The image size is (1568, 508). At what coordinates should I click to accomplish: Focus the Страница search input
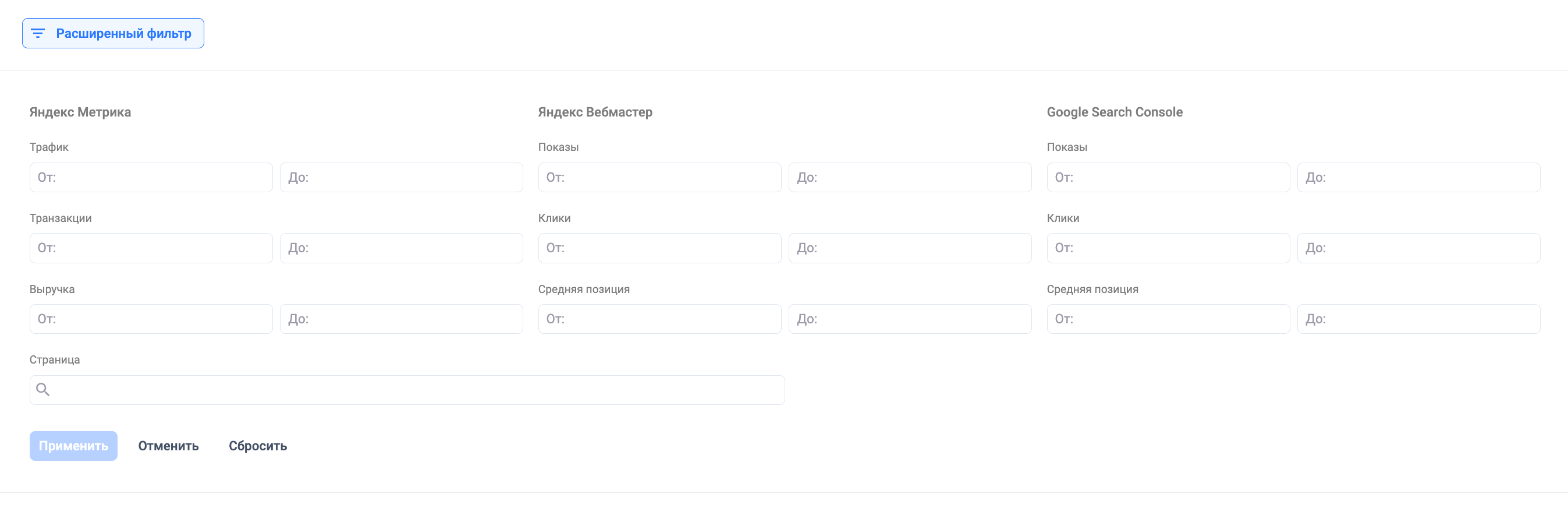point(414,390)
